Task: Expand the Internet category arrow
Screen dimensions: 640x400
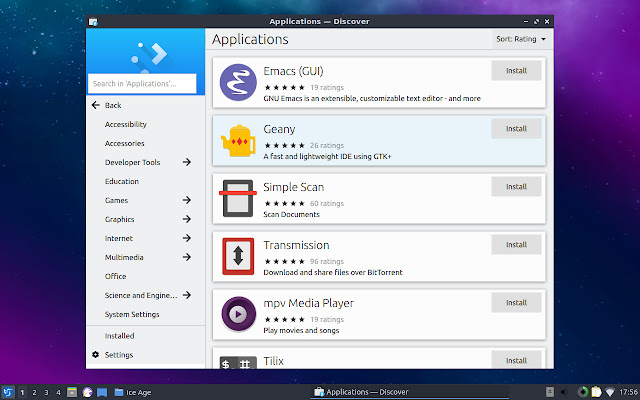Action: point(187,238)
